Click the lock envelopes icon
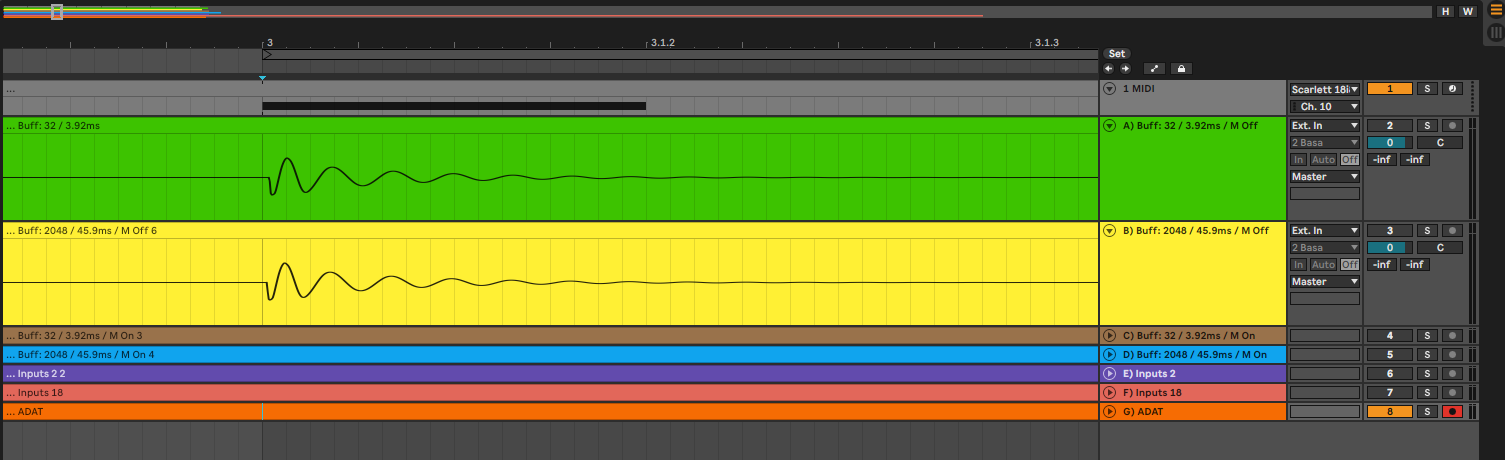Image resolution: width=1505 pixels, height=460 pixels. click(x=1181, y=69)
